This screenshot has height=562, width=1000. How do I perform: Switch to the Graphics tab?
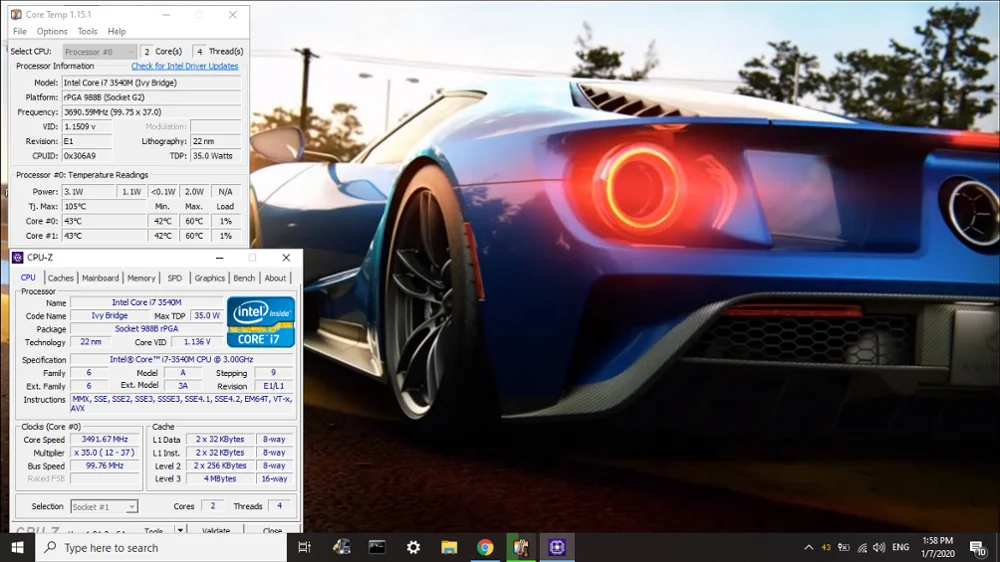(x=210, y=278)
